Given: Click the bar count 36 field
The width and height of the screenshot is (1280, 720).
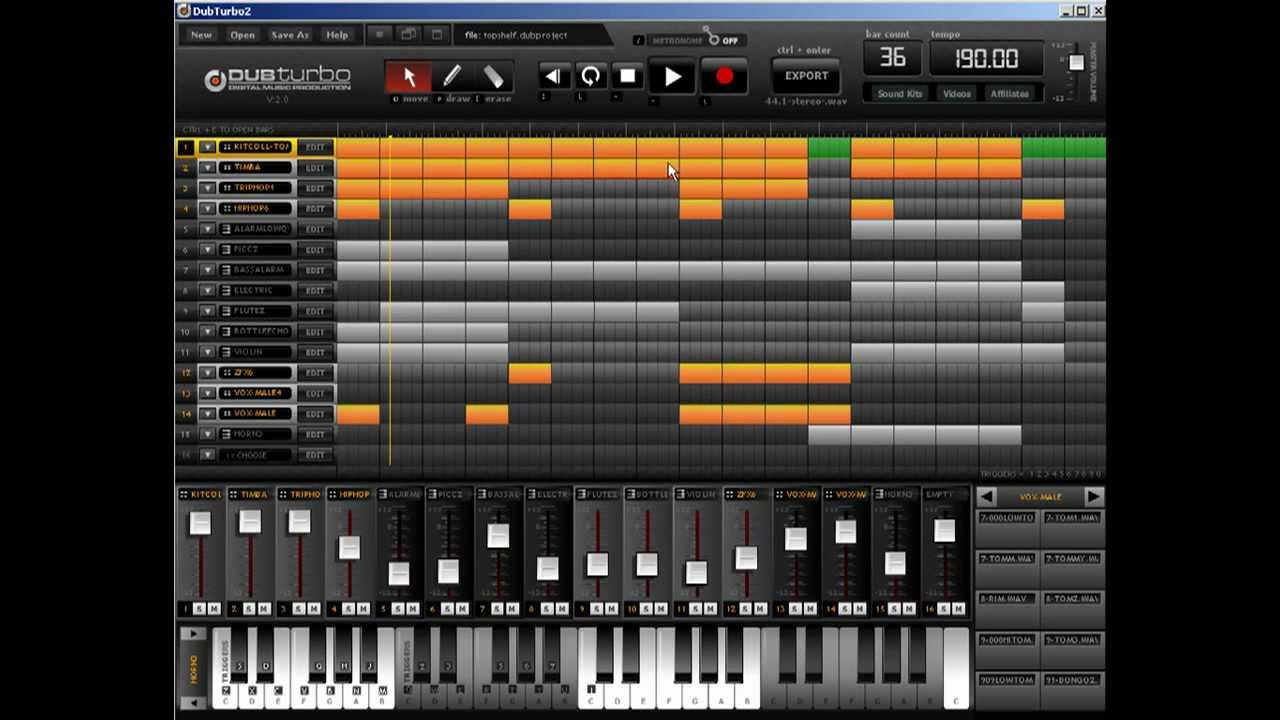Looking at the screenshot, I should pos(892,58).
